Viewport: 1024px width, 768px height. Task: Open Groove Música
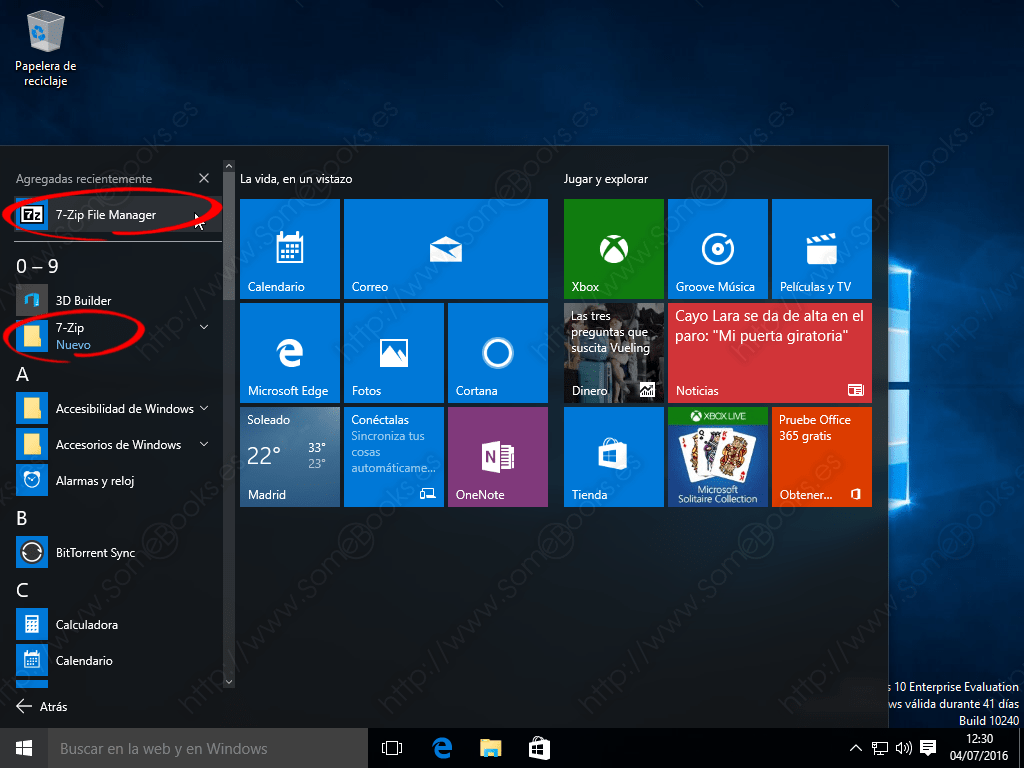(717, 249)
